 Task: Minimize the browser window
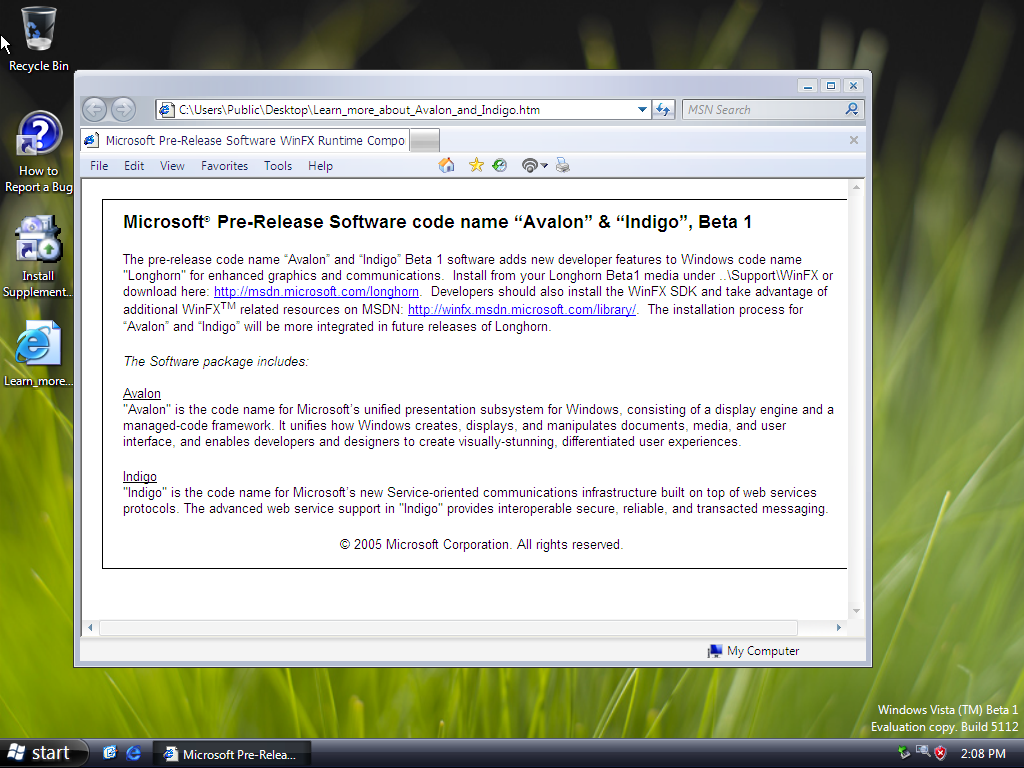(808, 86)
